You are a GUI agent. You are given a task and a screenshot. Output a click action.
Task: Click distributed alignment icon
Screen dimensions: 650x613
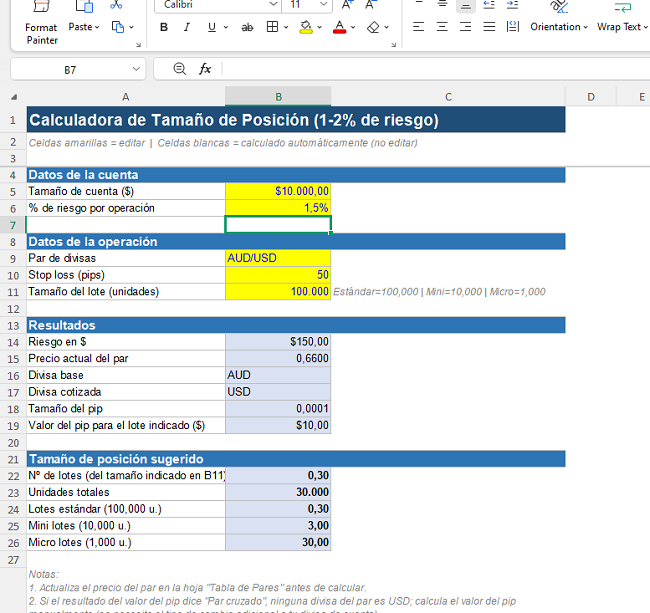[513, 27]
